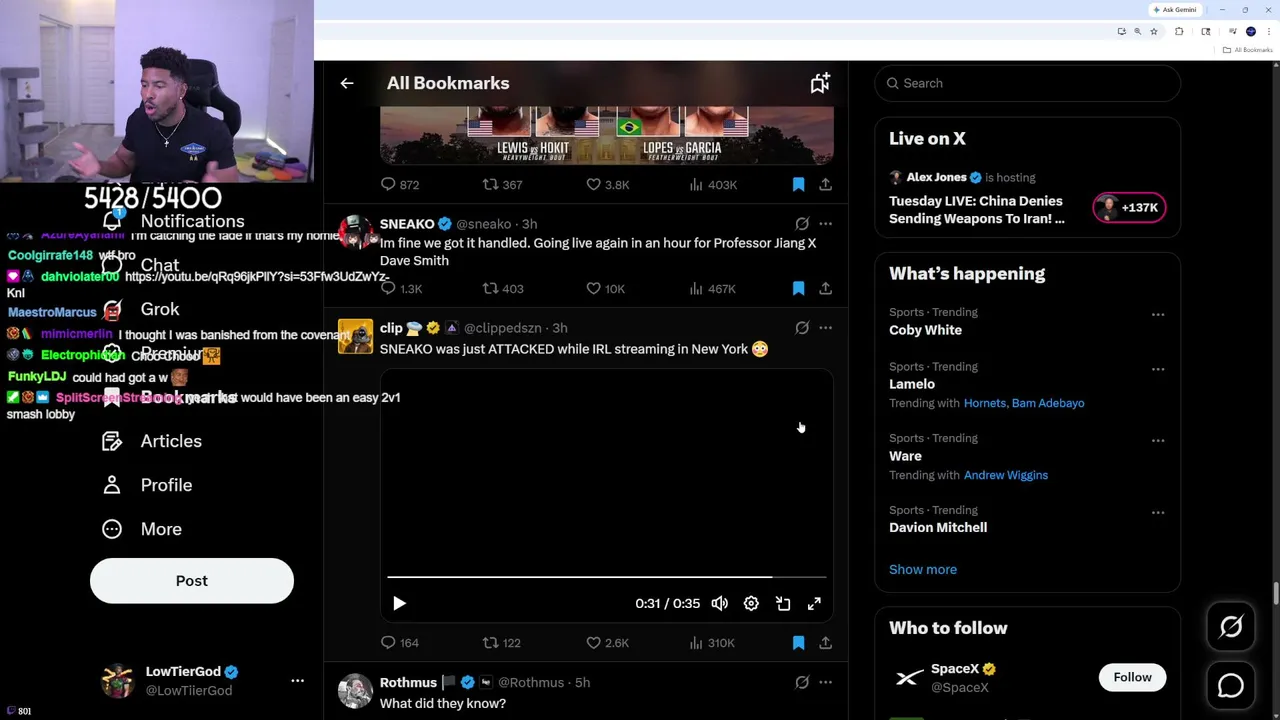
Task: Join Alex Jones live broadcast
Action: [x=977, y=209]
